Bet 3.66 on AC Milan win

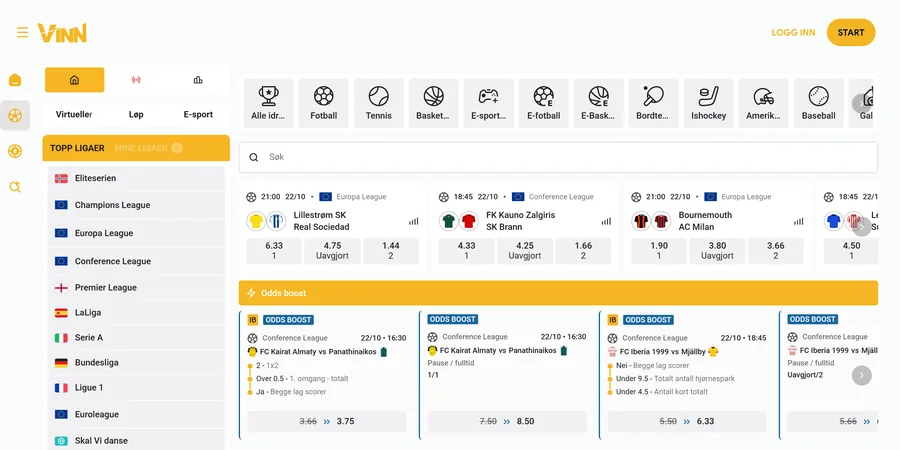776,251
